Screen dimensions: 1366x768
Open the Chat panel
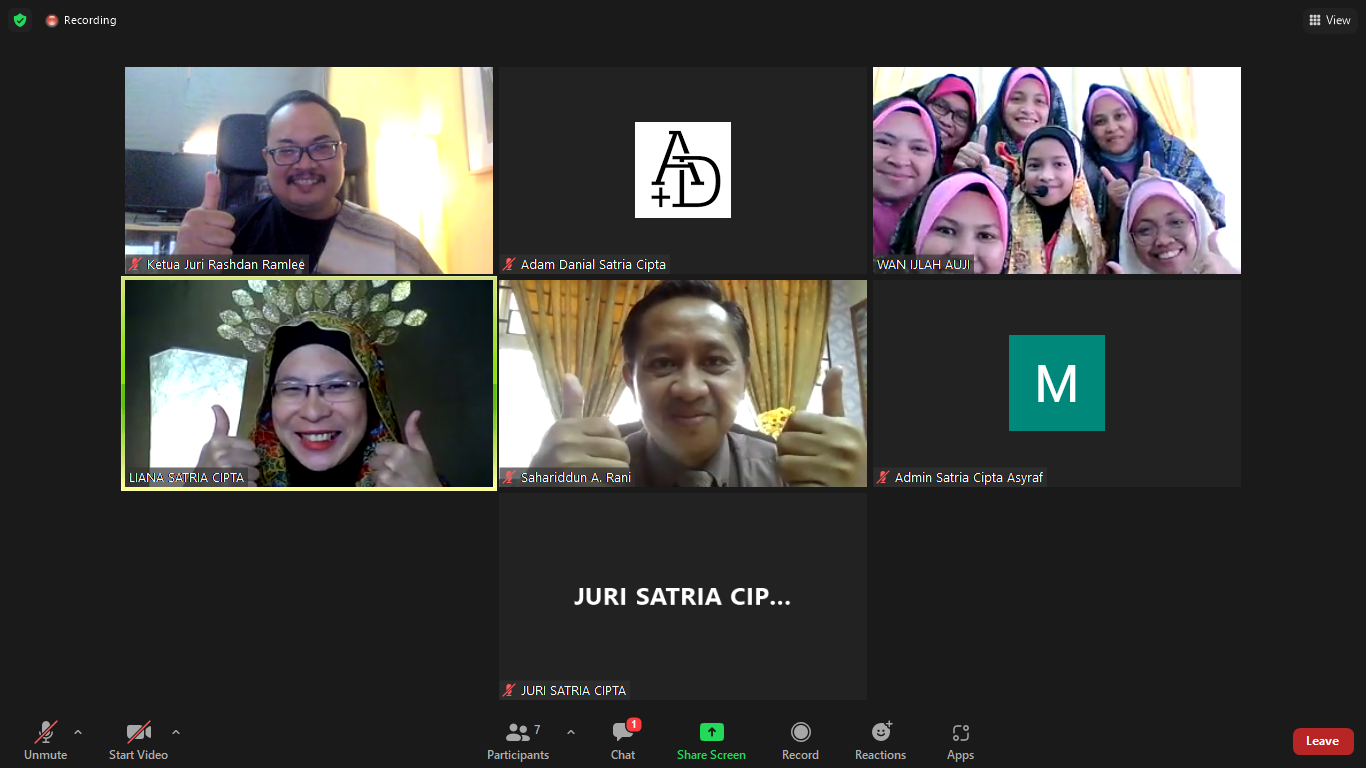pyautogui.click(x=623, y=741)
